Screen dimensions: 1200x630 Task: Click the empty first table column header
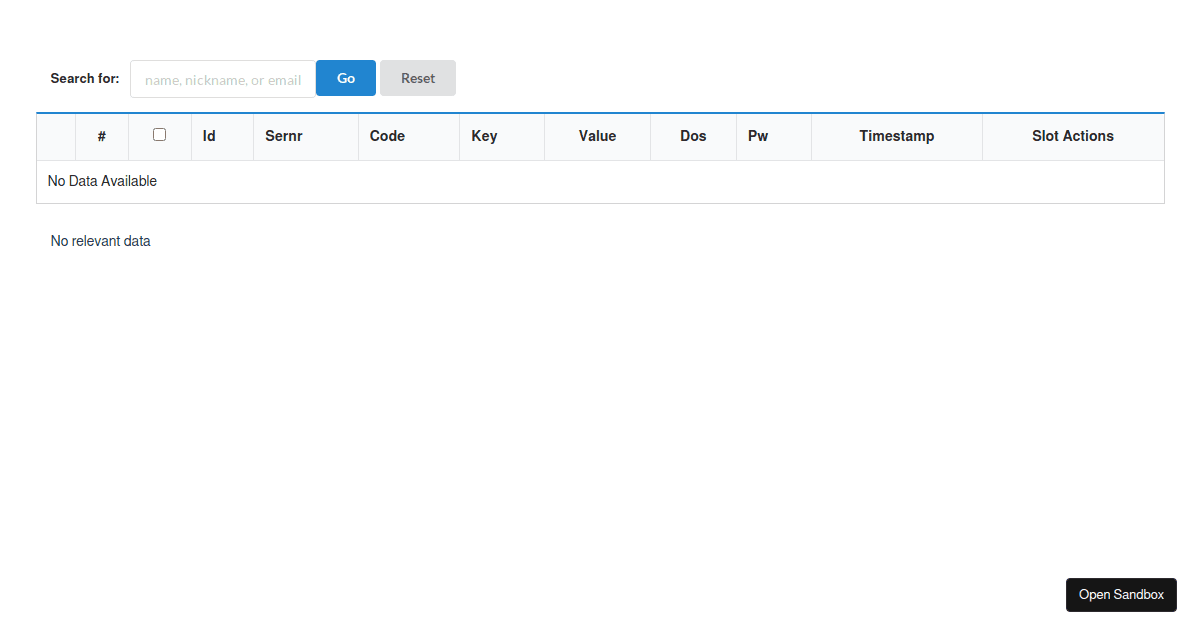click(56, 136)
